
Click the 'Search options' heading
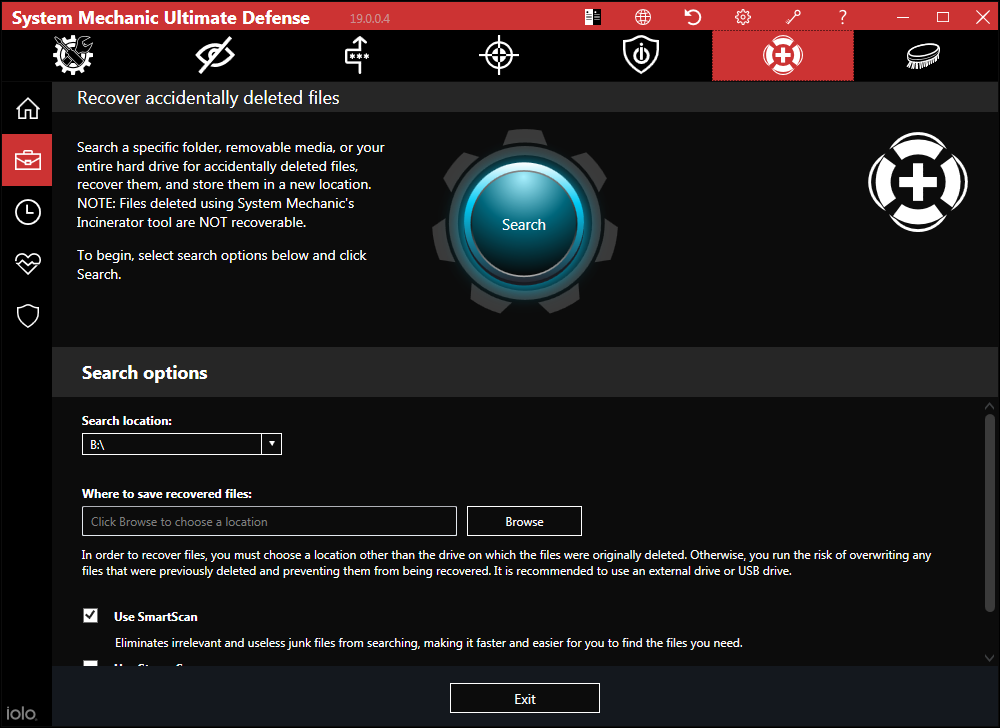(x=145, y=373)
